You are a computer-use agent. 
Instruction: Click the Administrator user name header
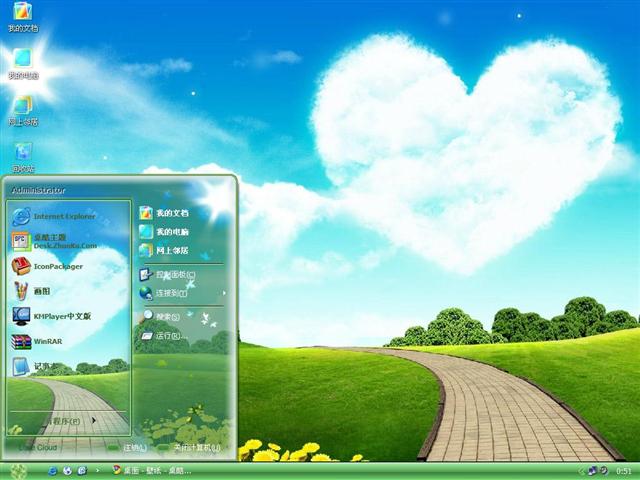point(38,190)
